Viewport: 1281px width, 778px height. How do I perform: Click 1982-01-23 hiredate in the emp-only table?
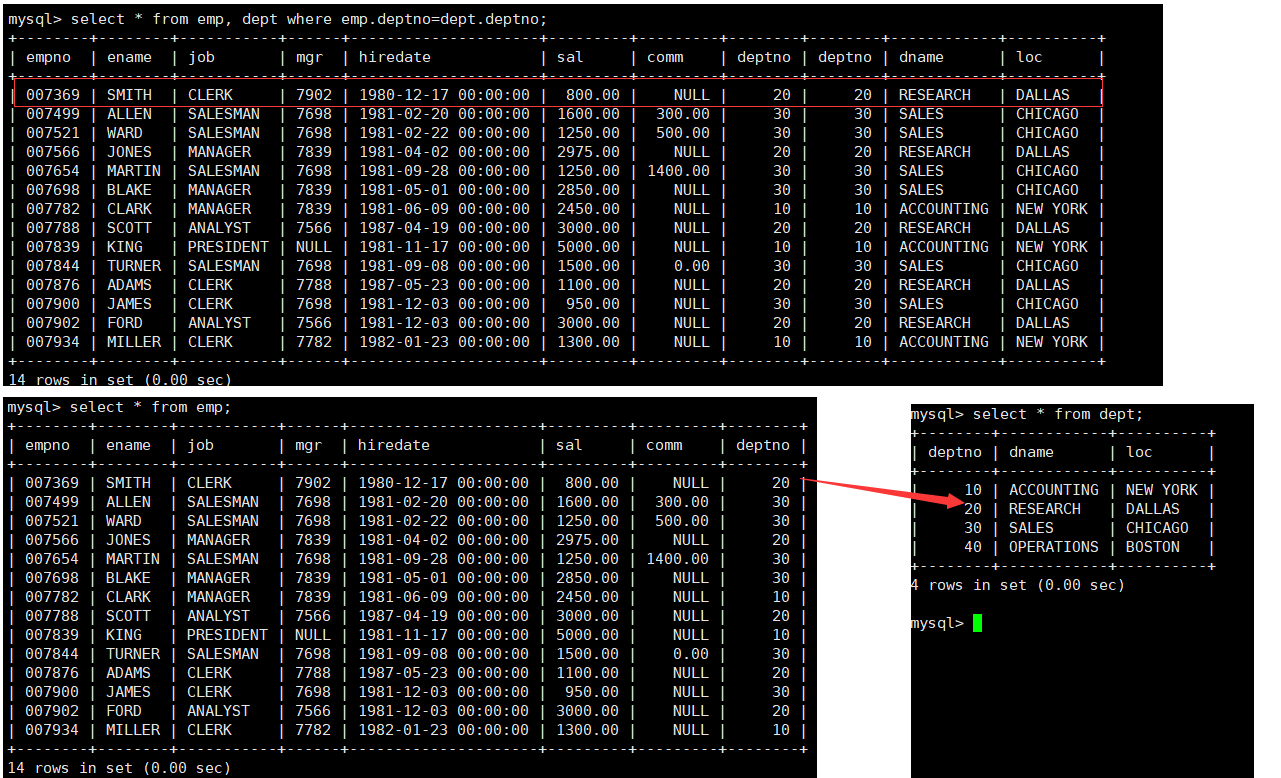402,730
